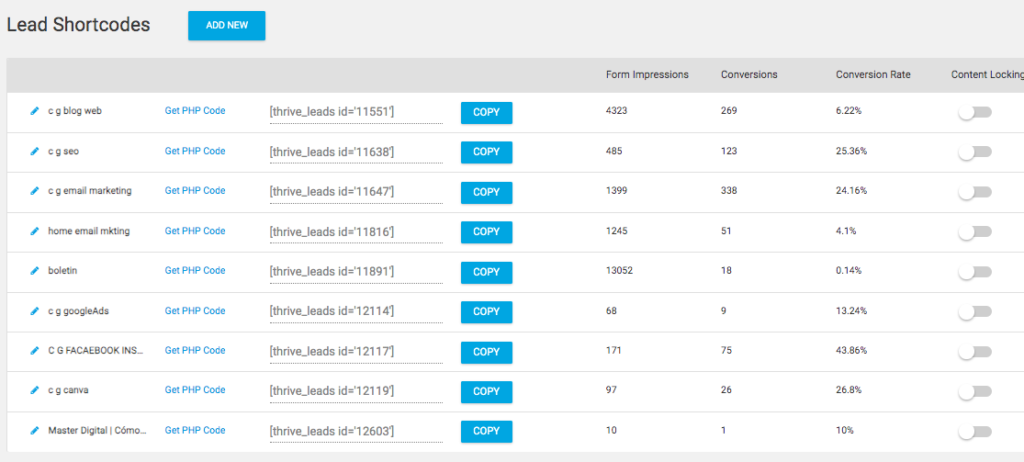
Task: Select the shortcode field with id 11551
Action: pyautogui.click(x=354, y=112)
